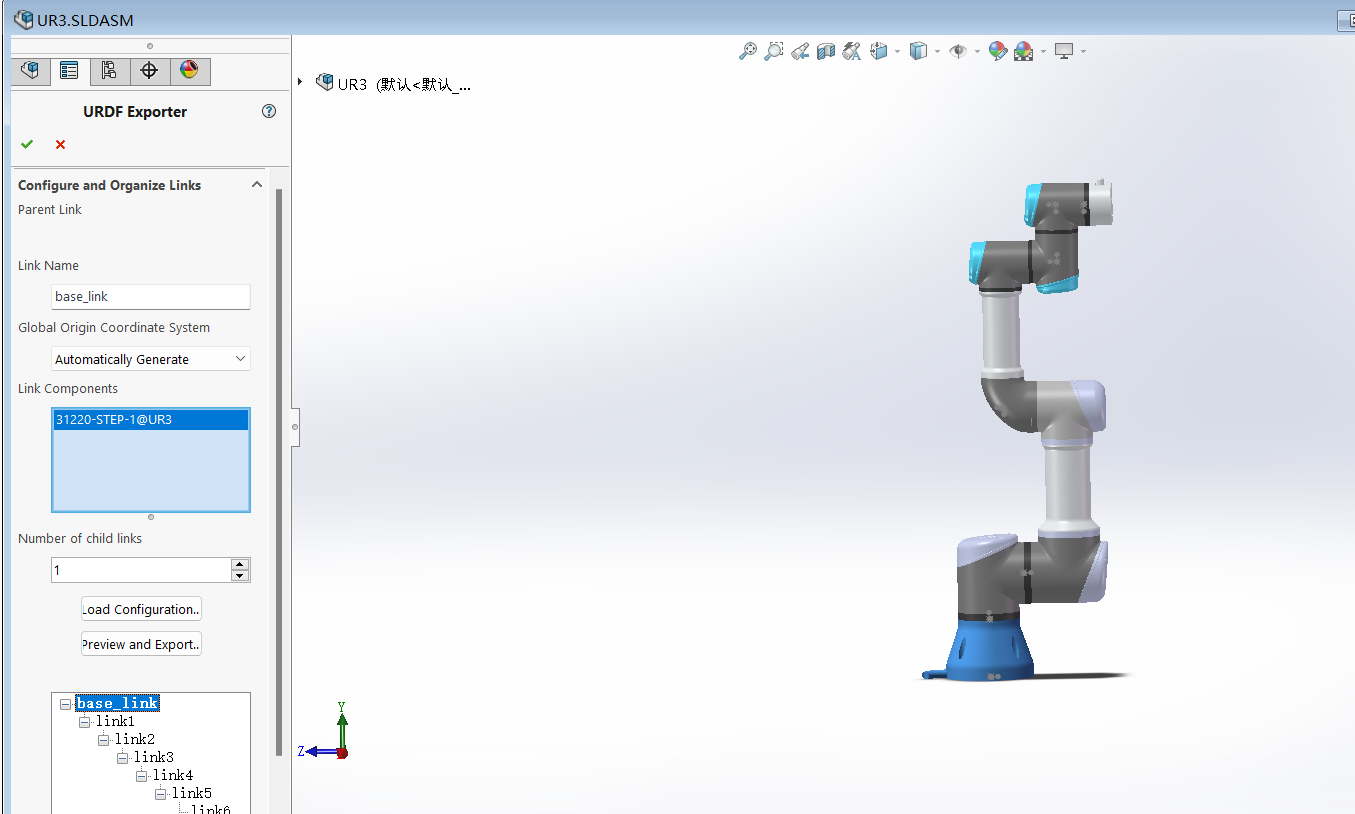Click the Number of child links field
This screenshot has height=814, width=1355.
(141, 570)
